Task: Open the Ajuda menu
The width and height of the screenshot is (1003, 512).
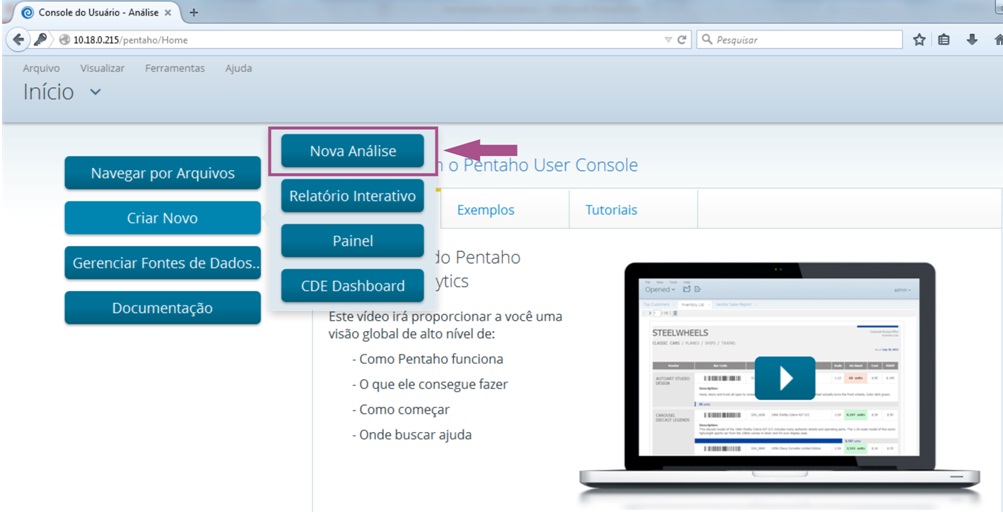Action: pos(238,68)
